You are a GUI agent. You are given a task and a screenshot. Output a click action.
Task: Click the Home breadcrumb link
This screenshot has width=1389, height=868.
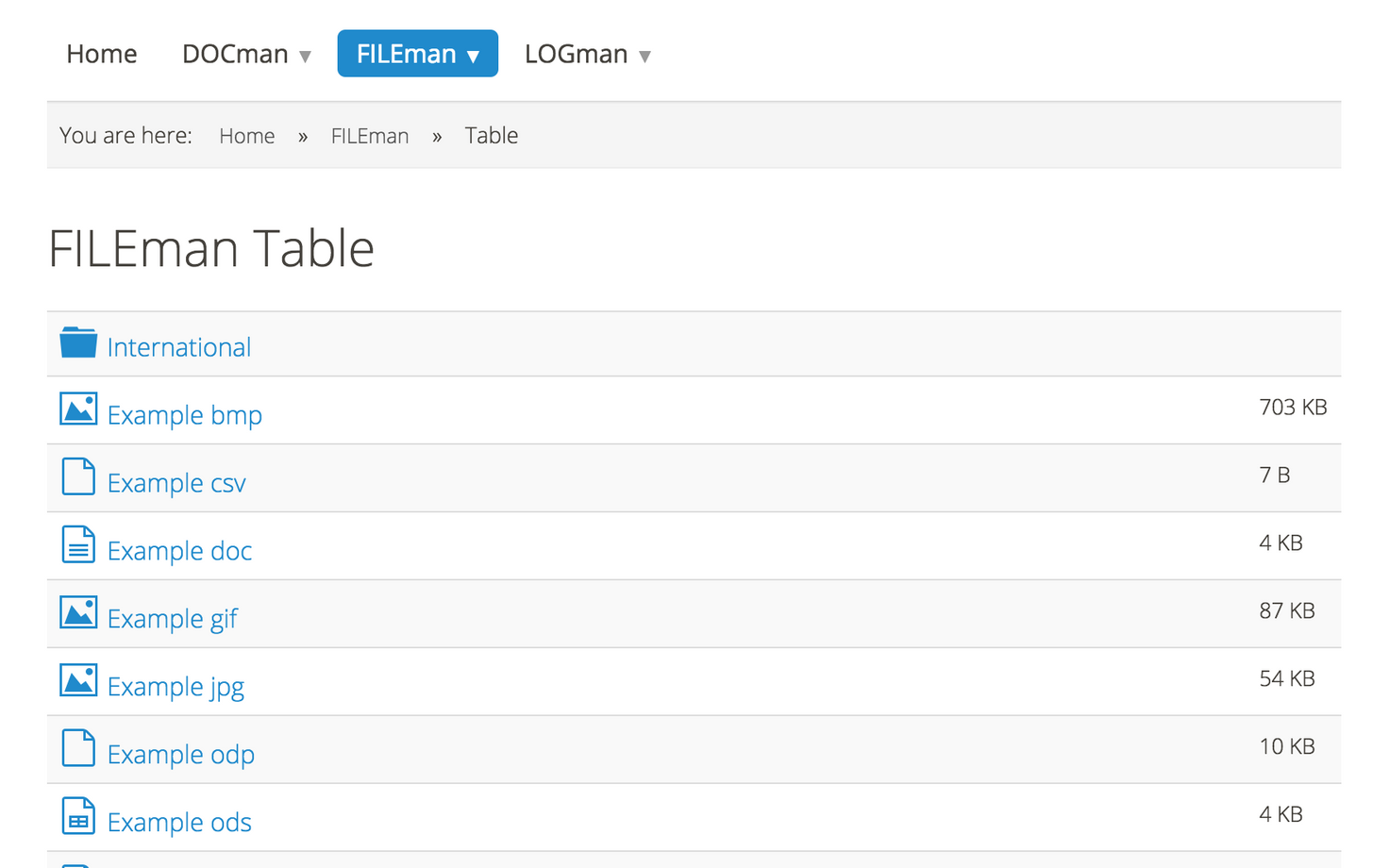pos(246,136)
